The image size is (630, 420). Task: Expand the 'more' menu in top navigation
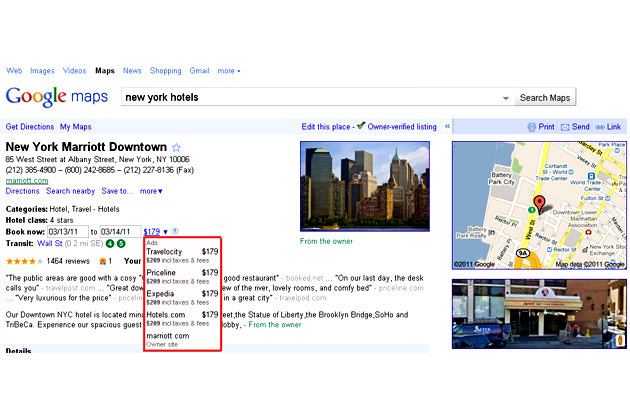[229, 71]
